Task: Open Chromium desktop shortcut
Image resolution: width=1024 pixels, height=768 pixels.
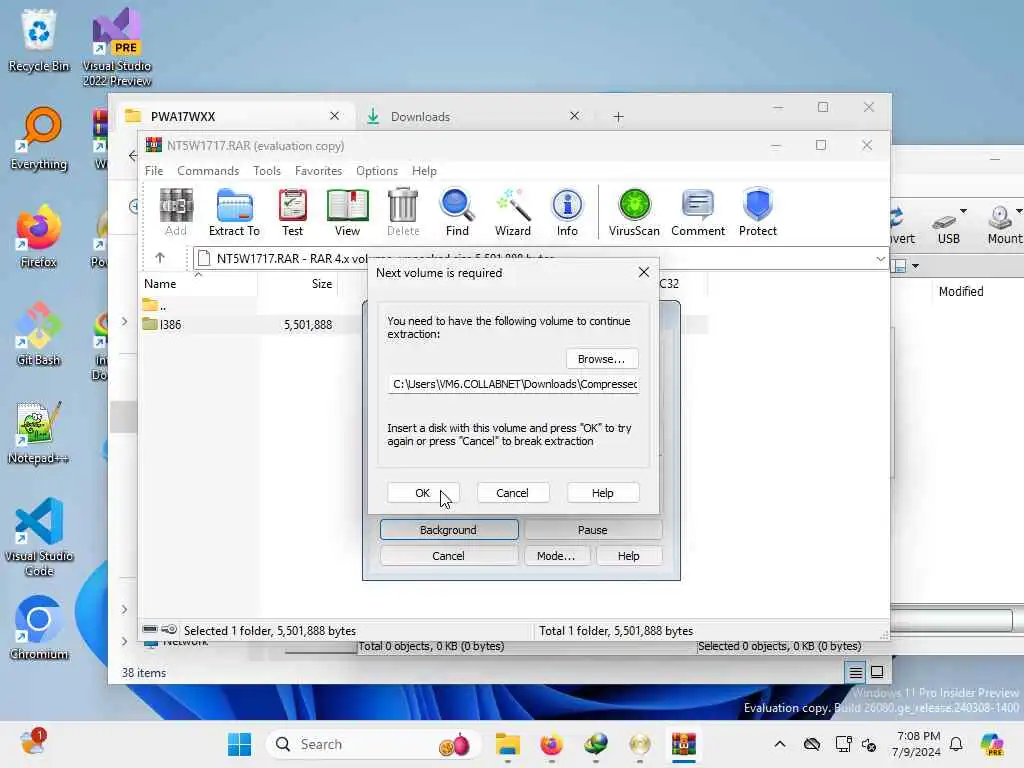Action: pyautogui.click(x=39, y=628)
